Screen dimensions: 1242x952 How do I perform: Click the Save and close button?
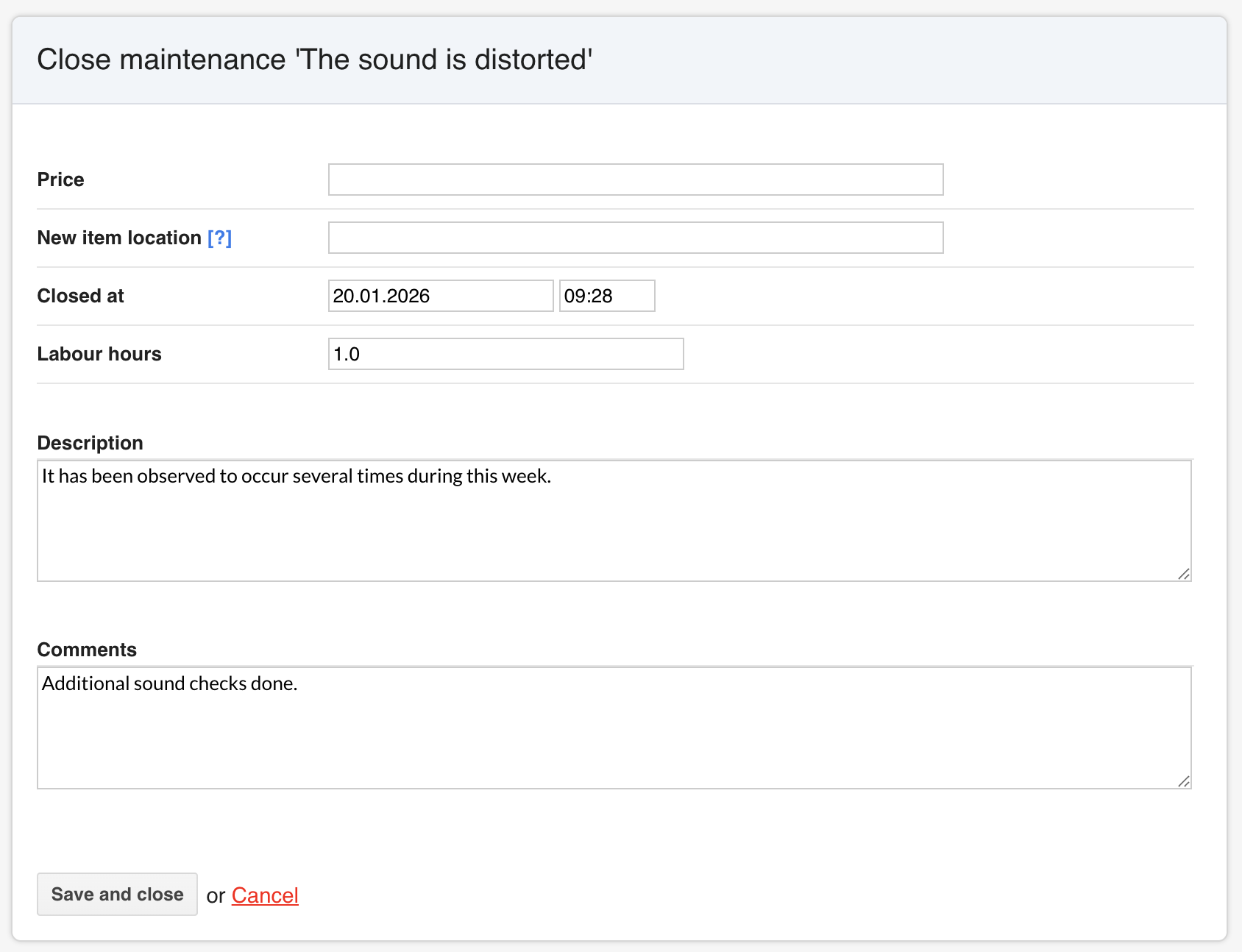(117, 894)
